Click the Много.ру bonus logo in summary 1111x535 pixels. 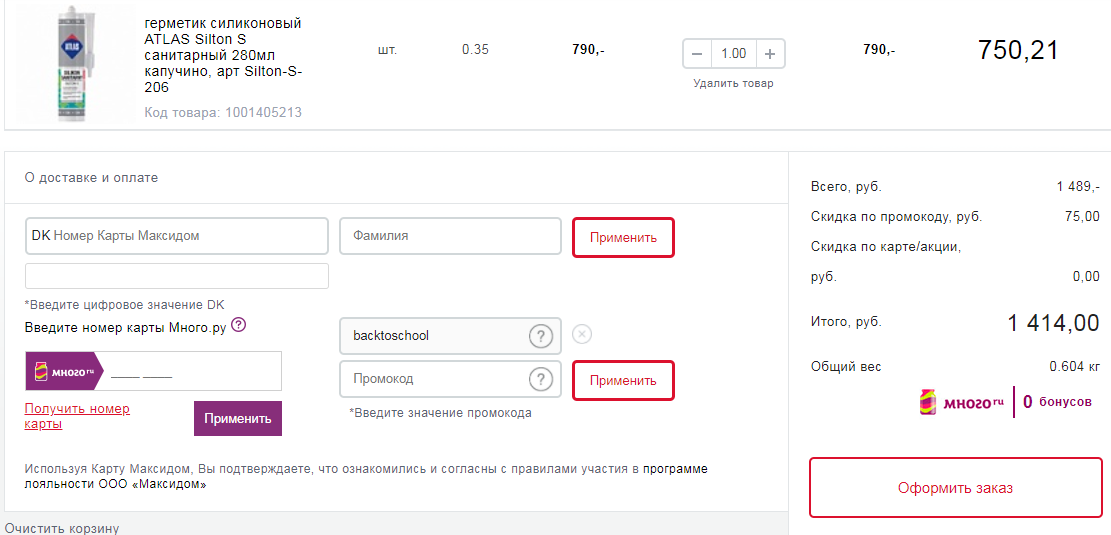961,402
